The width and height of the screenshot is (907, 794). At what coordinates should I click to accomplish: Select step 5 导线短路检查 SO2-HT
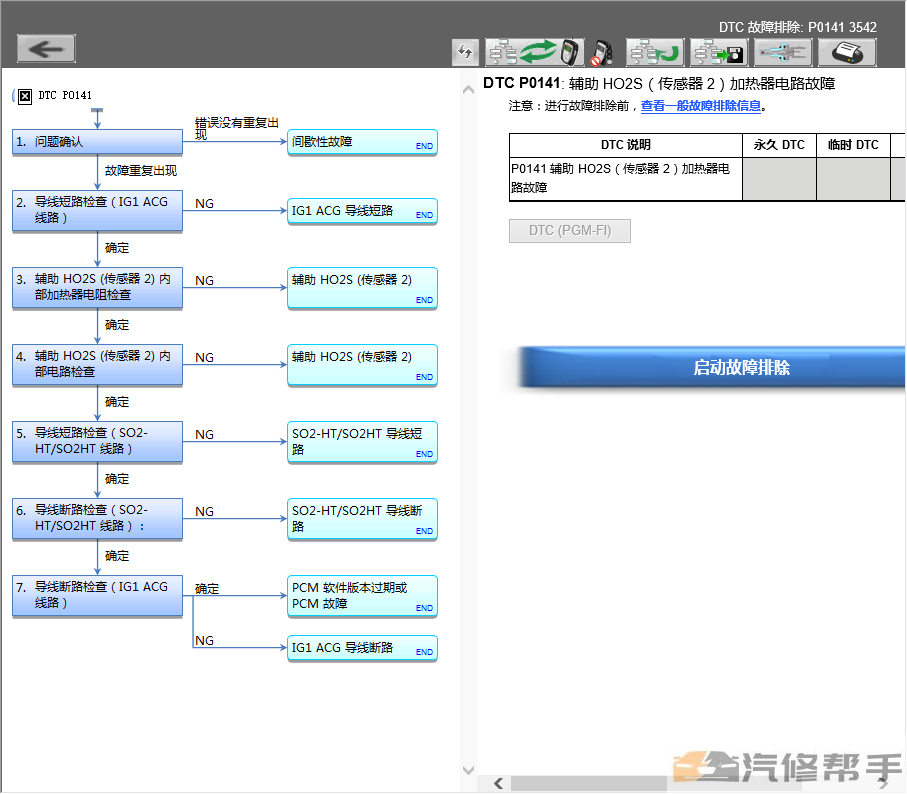coord(97,441)
